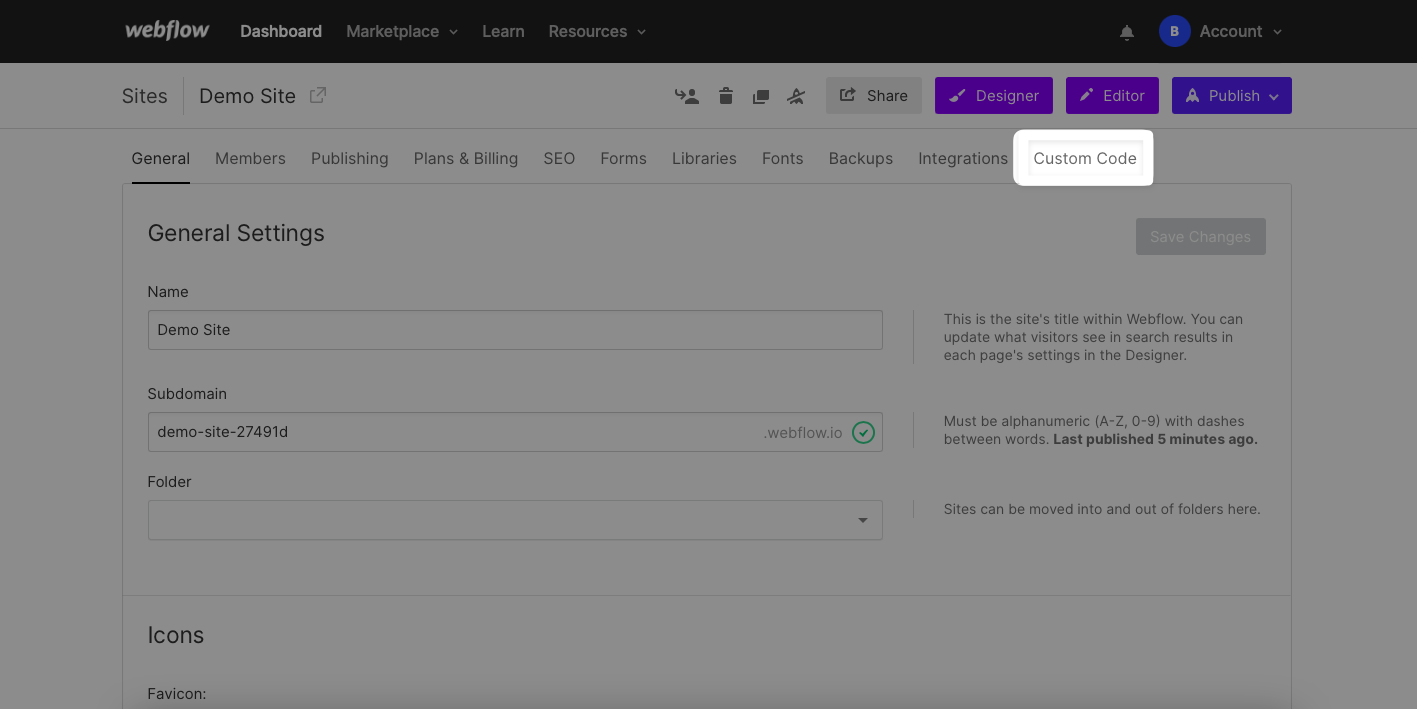
Task: Open the Custom Code tab
Action: (1085, 158)
